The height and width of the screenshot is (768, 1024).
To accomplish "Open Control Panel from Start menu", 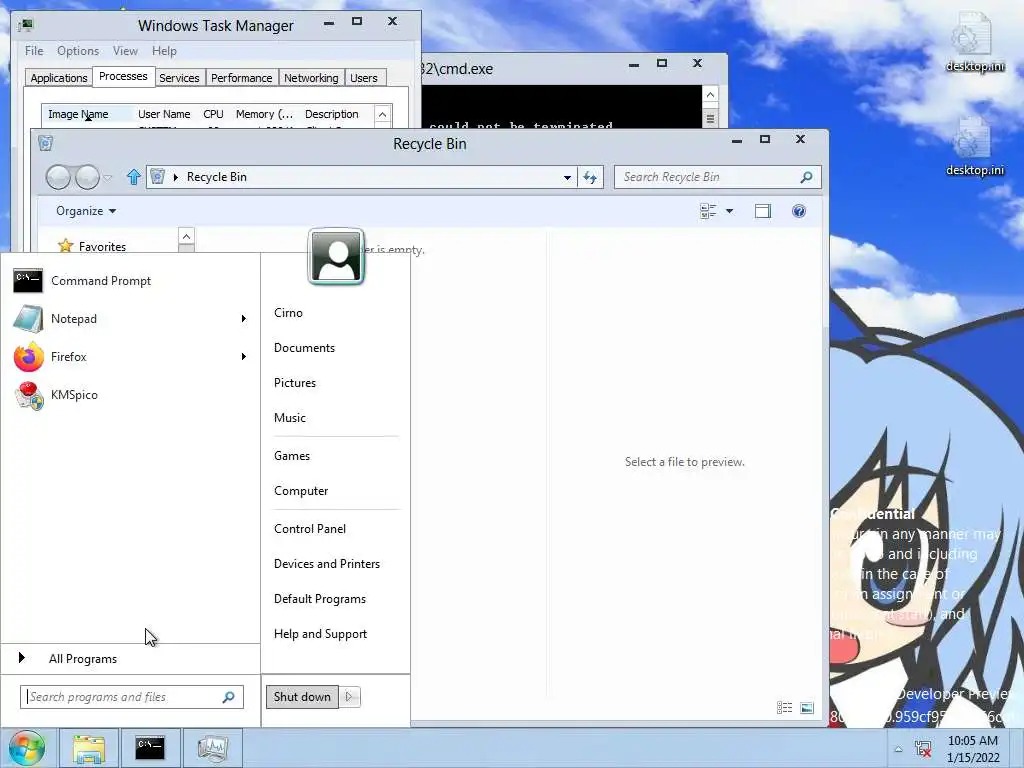I will click(310, 529).
